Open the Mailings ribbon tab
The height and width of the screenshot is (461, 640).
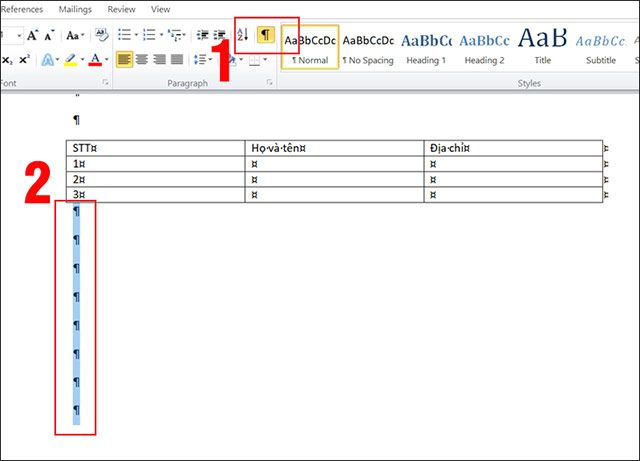76,9
